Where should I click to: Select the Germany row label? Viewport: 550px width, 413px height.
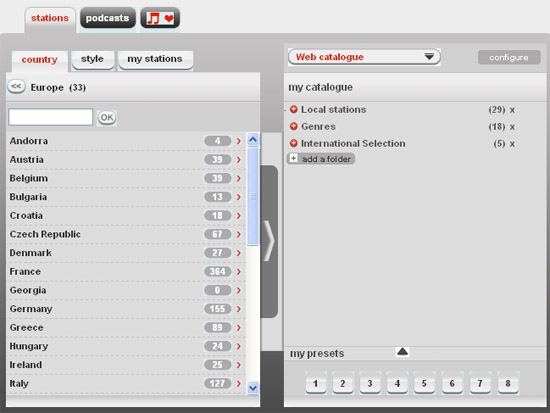[x=31, y=309]
